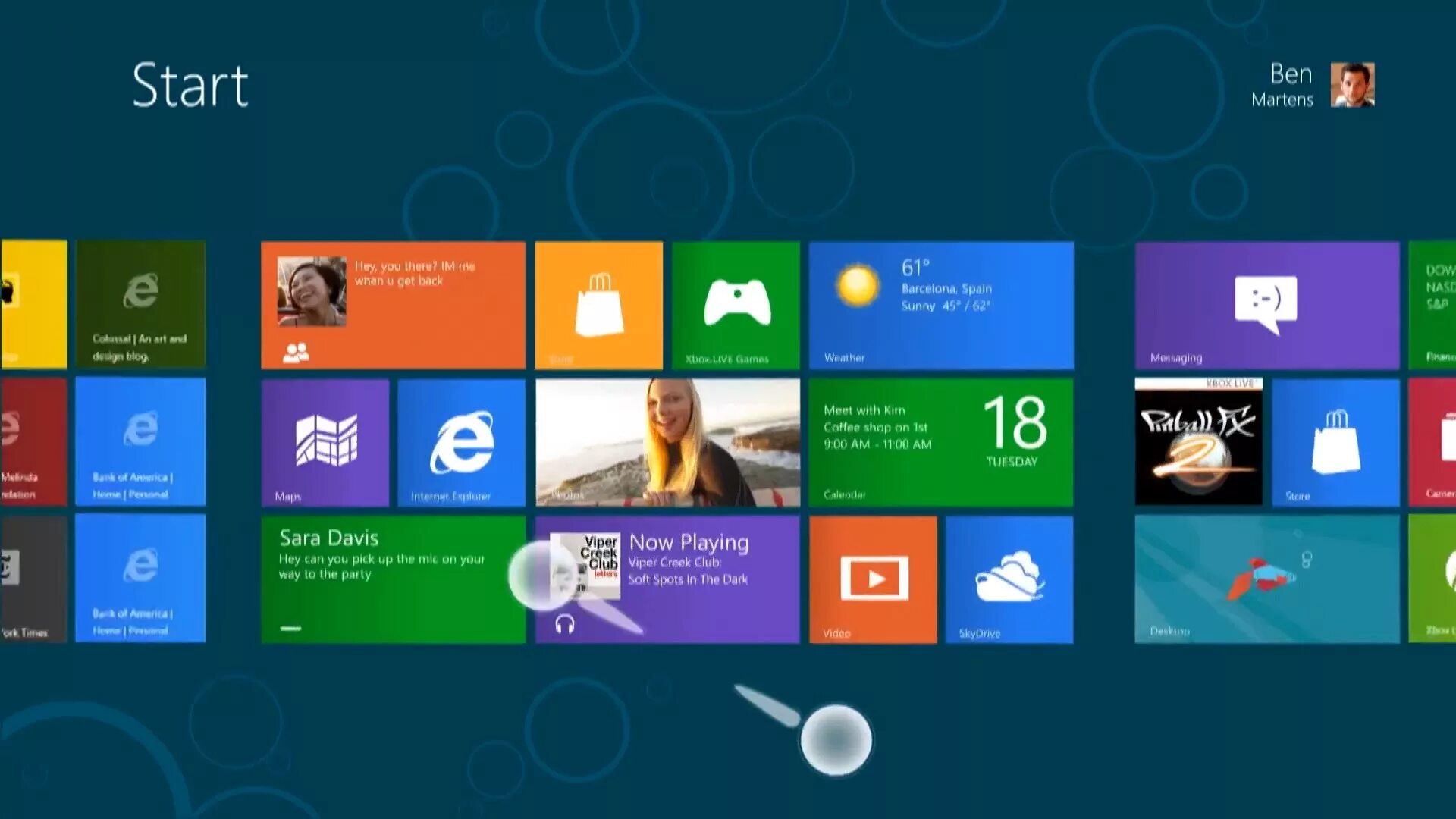The width and height of the screenshot is (1456, 819).
Task: Open the SkyDrive cloud tile
Action: pos(1009,580)
